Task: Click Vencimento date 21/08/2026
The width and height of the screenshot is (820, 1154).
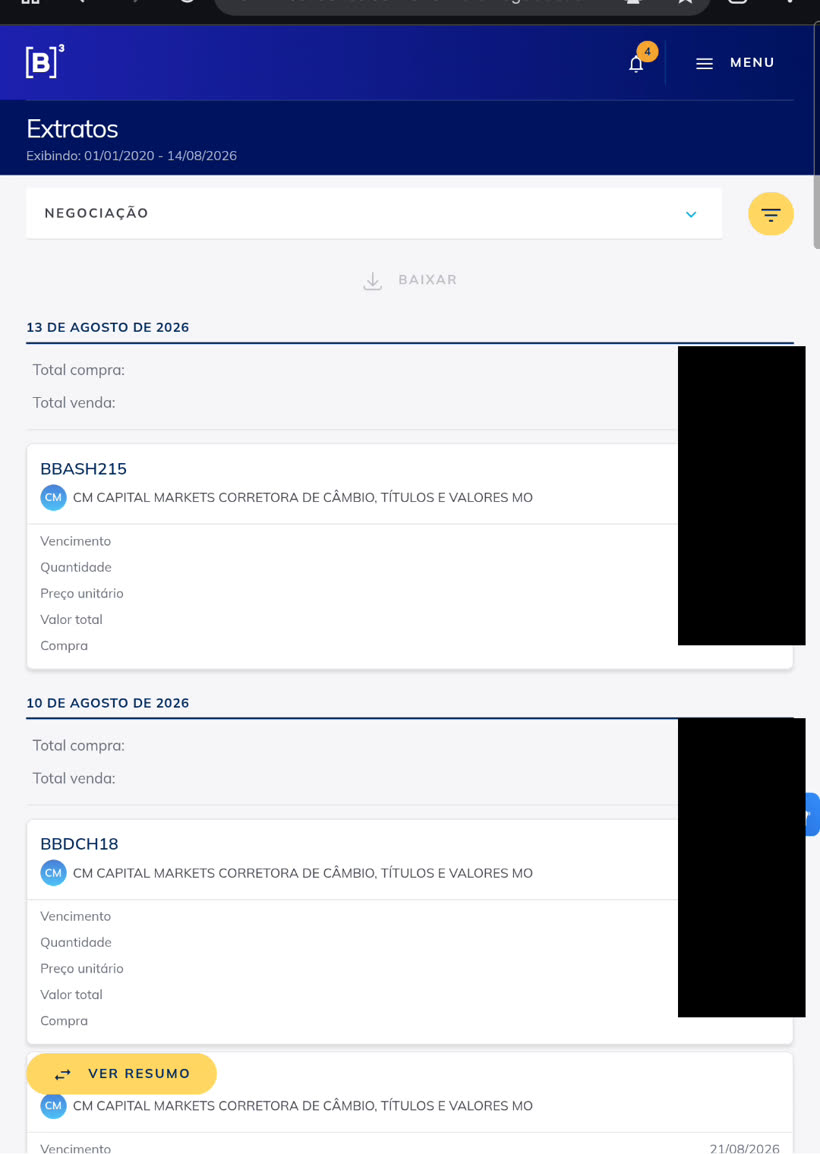Action: [x=744, y=1148]
